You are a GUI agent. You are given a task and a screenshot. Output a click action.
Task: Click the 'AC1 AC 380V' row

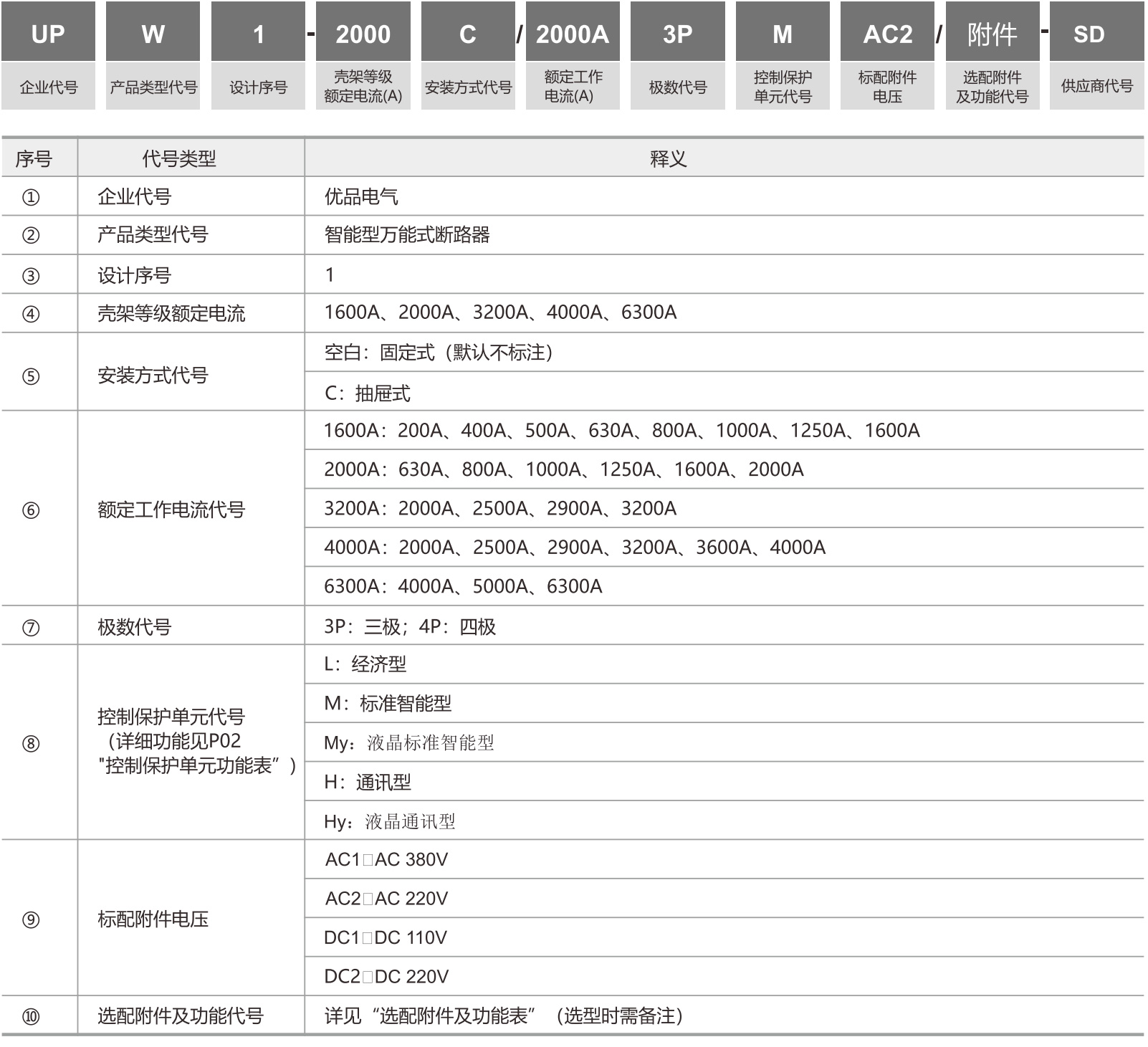click(x=724, y=859)
